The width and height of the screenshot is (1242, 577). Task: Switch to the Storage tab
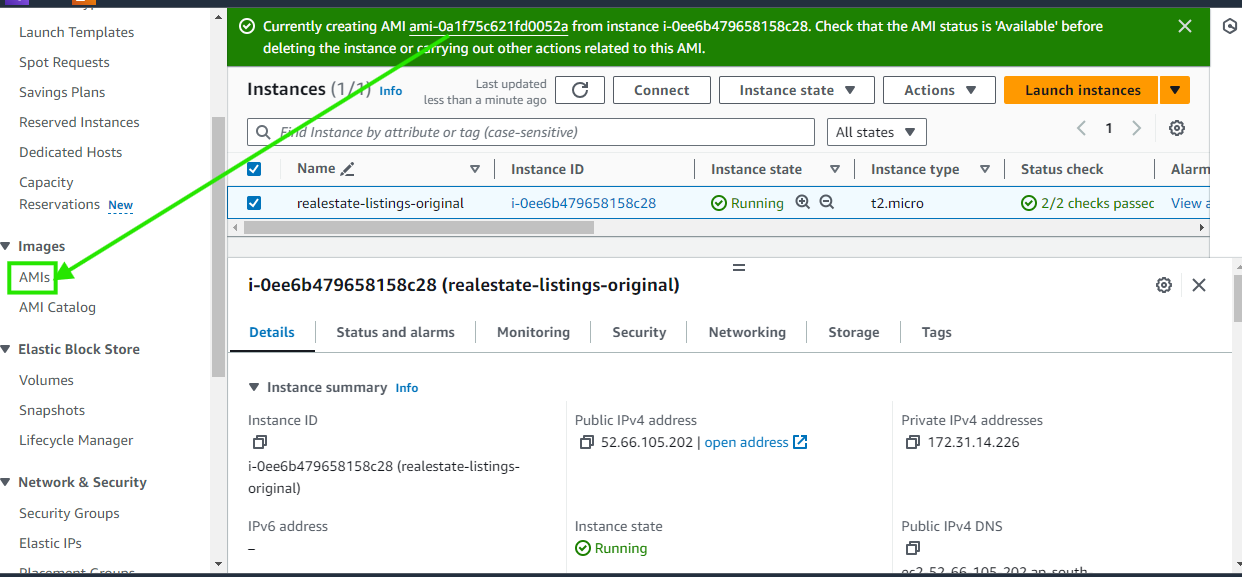coord(853,332)
